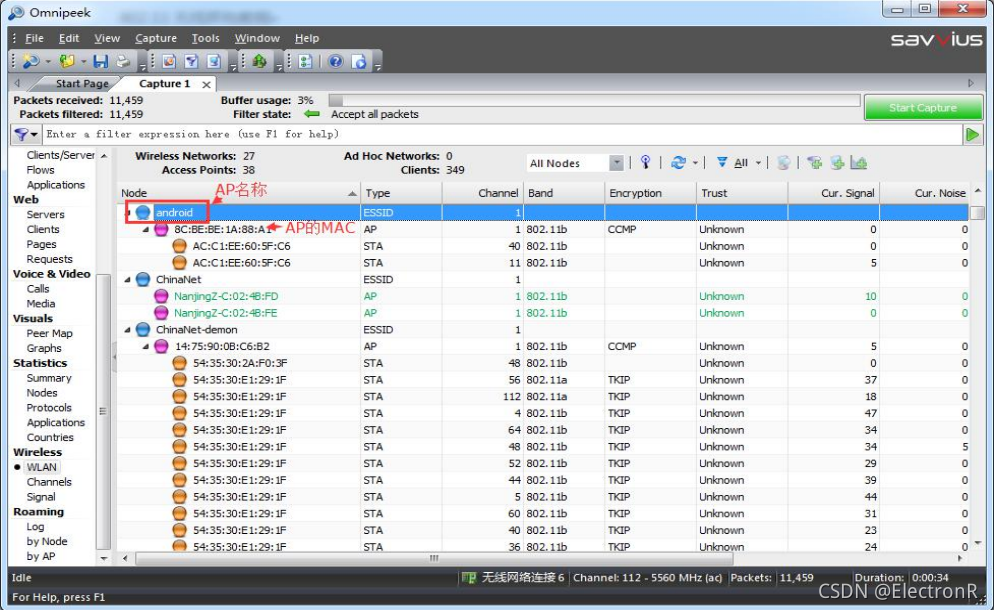994x610 pixels.
Task: Open the File menu
Action: (34, 38)
